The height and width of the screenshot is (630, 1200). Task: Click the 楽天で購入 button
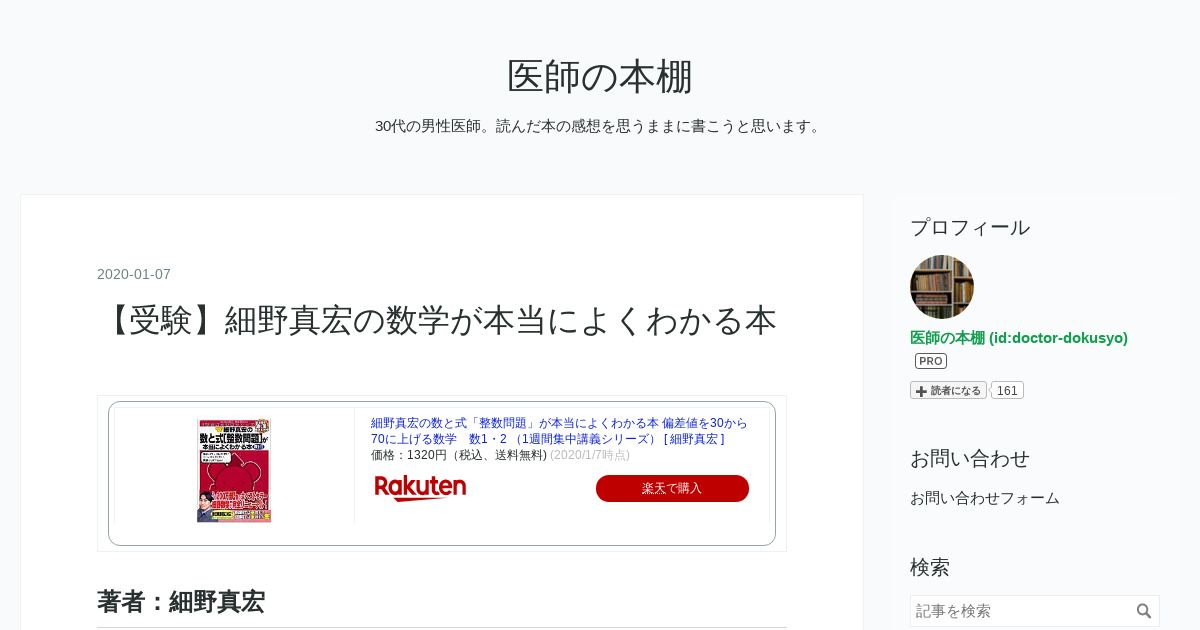(x=672, y=488)
